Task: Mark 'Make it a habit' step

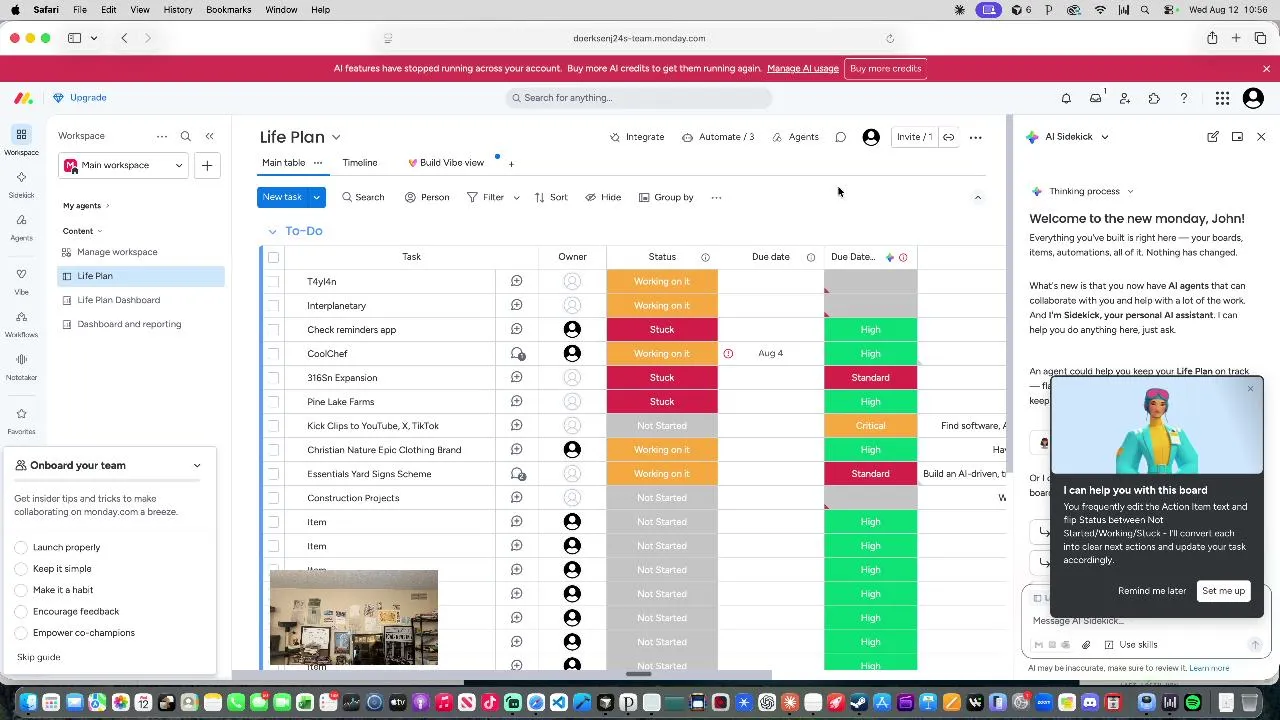Action: point(21,590)
